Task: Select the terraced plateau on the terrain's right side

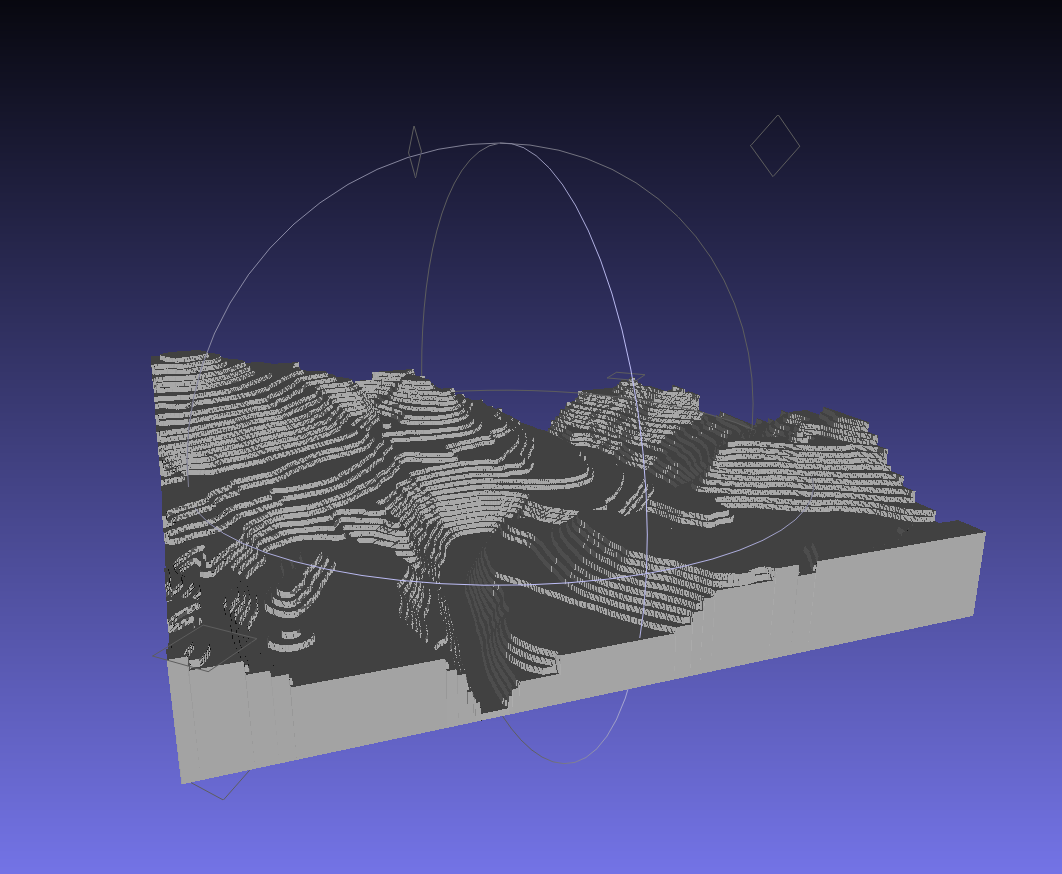Action: coord(800,470)
